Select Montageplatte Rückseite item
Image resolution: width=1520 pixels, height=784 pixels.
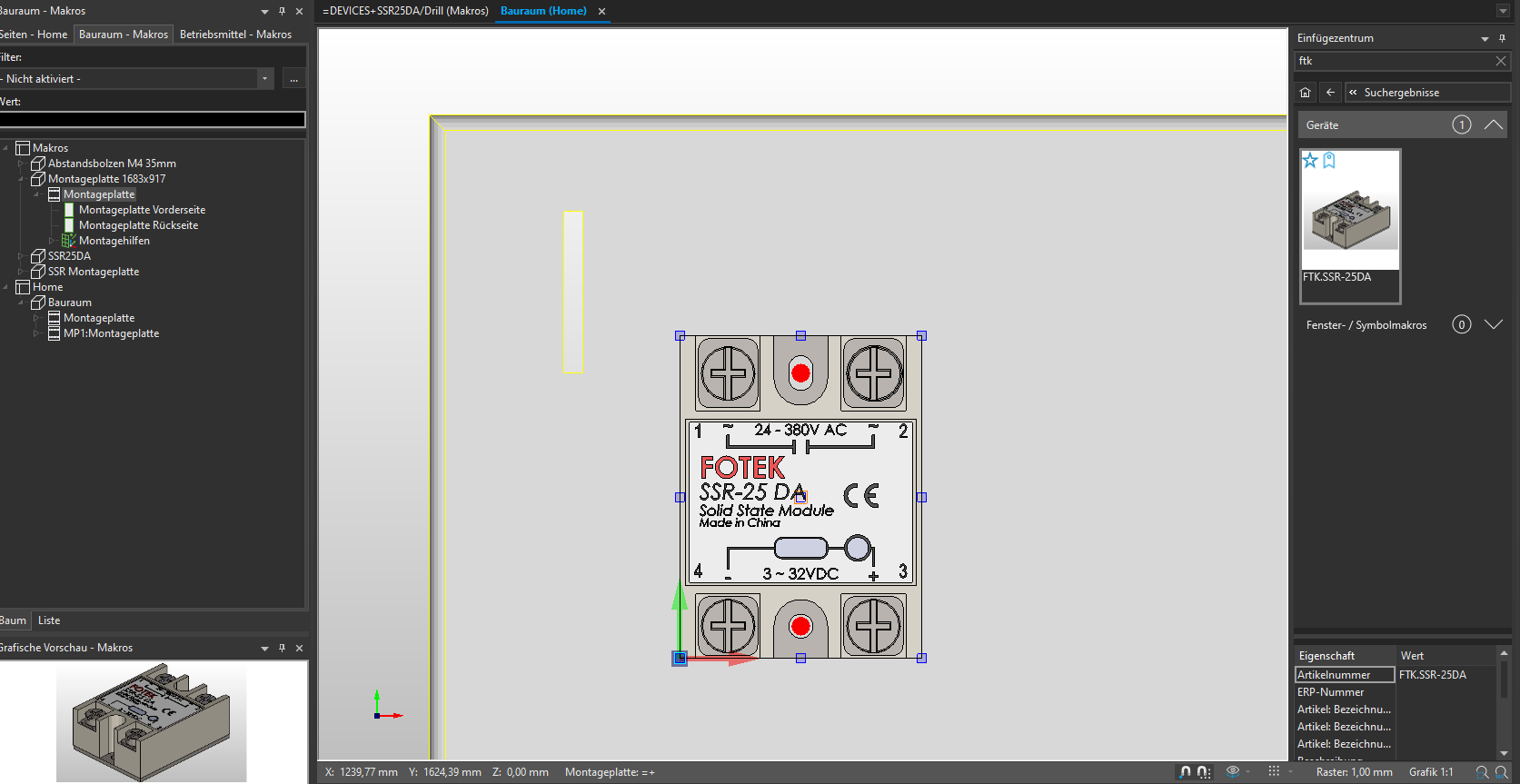[138, 225]
